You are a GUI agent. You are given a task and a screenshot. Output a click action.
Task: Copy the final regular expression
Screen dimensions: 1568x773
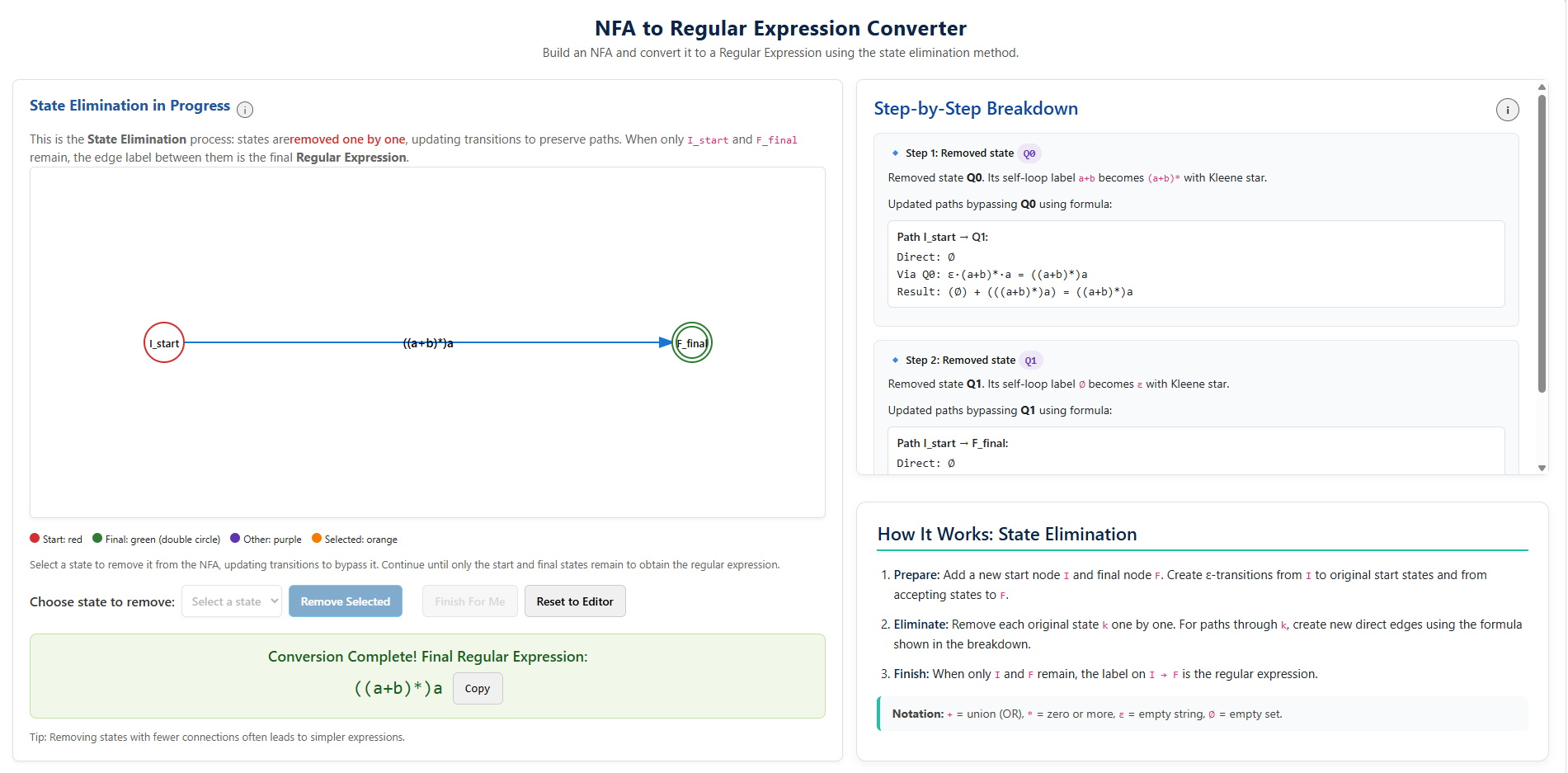pyautogui.click(x=477, y=688)
